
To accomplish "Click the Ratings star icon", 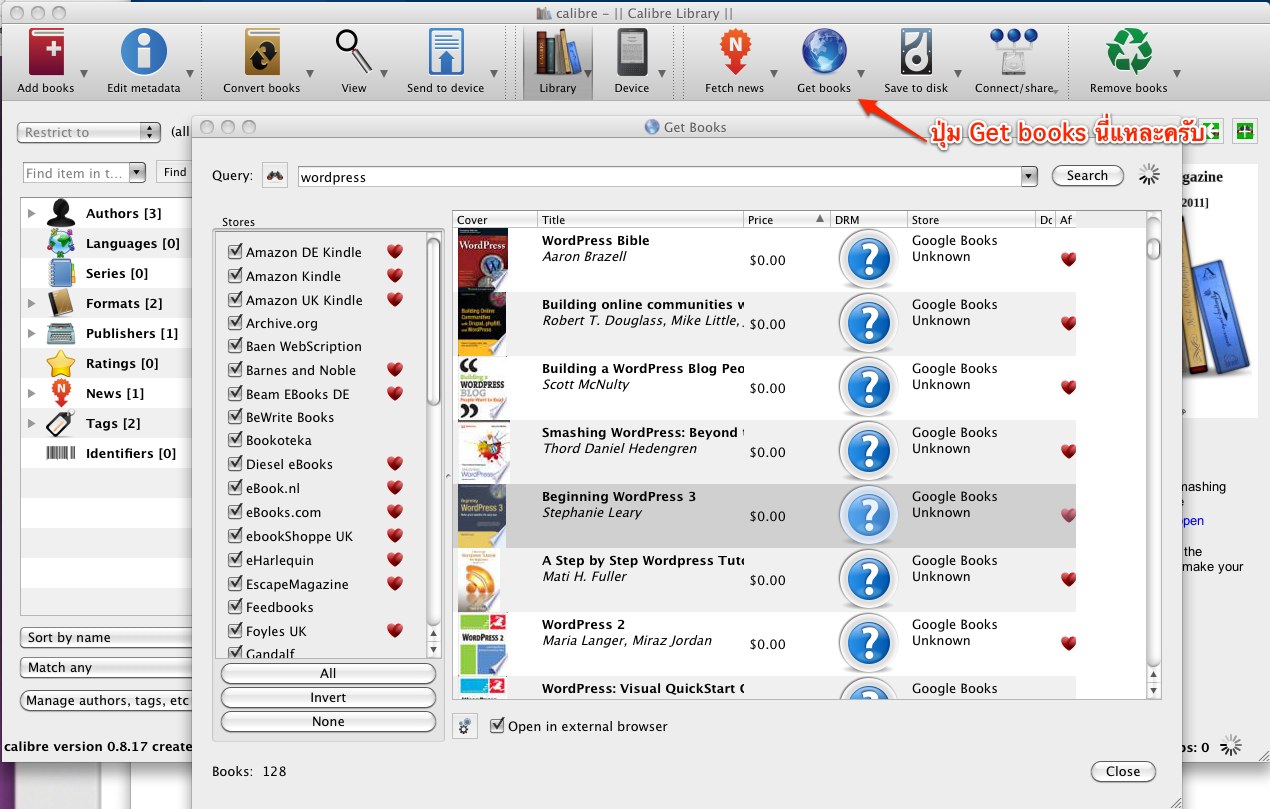I will click(61, 363).
